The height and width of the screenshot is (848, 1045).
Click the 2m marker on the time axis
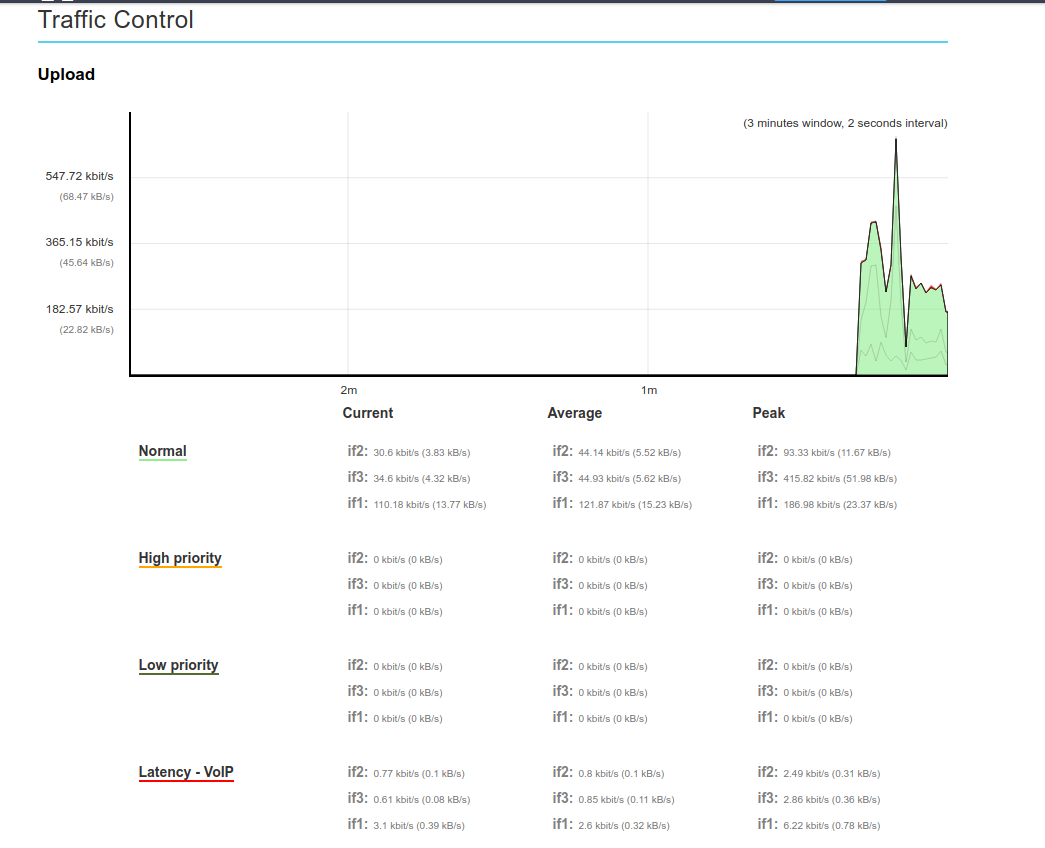(x=348, y=389)
